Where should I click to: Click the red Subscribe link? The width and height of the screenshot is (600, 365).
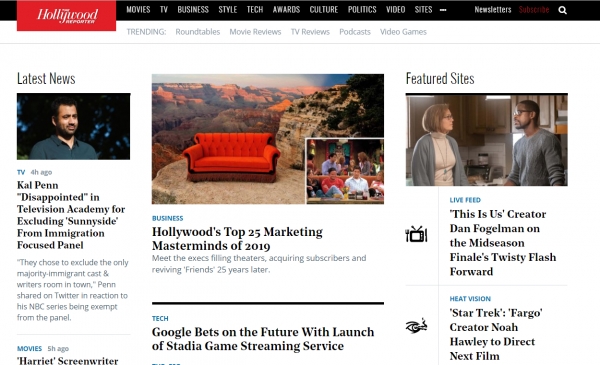(534, 10)
